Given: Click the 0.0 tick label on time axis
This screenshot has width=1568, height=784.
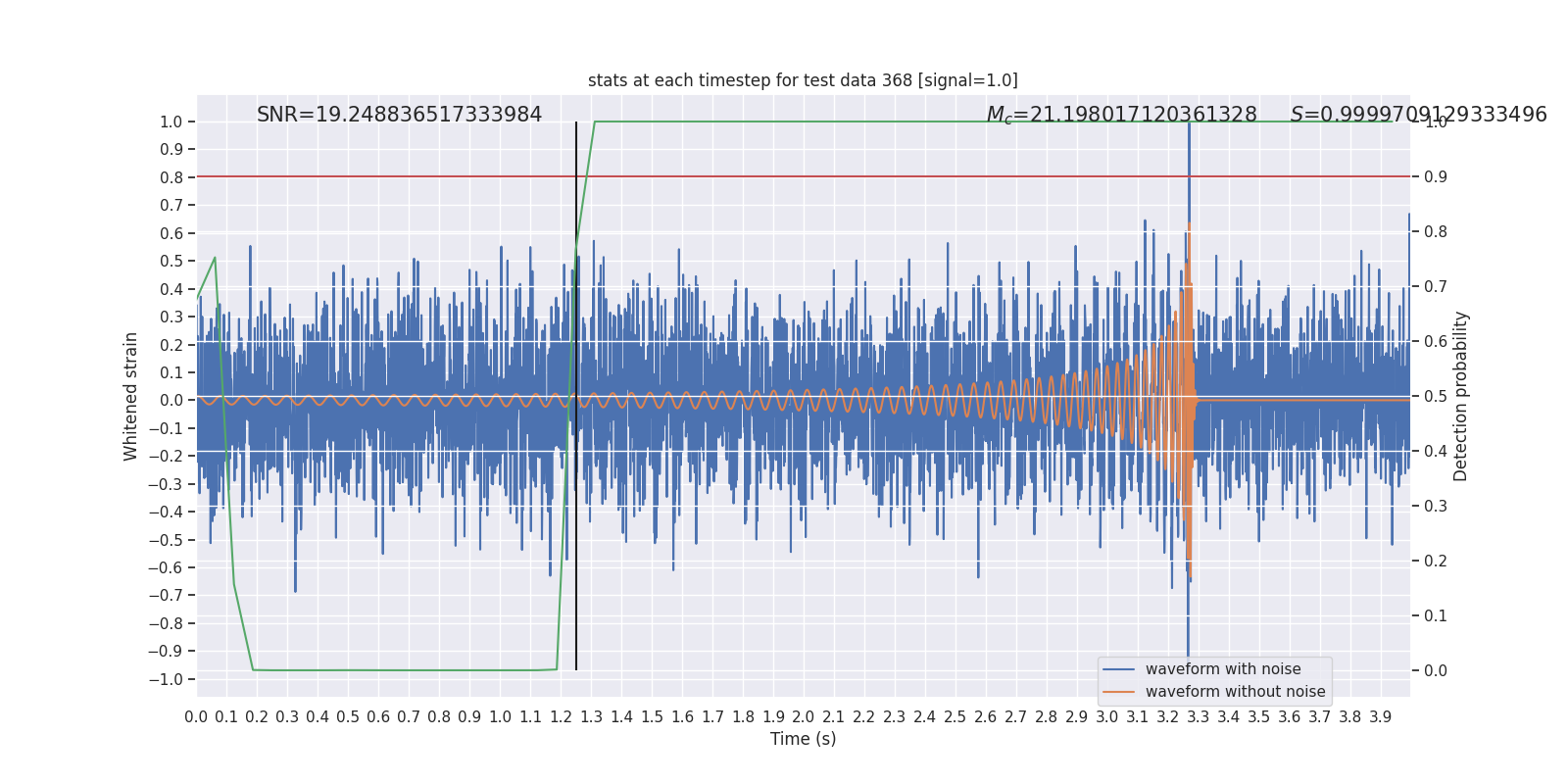Looking at the screenshot, I should pos(196,717).
